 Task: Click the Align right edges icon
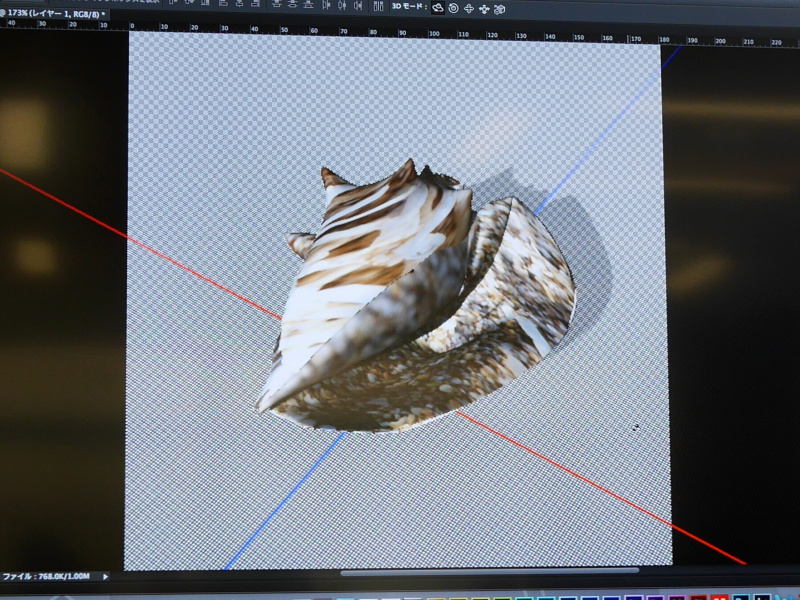(255, 4)
